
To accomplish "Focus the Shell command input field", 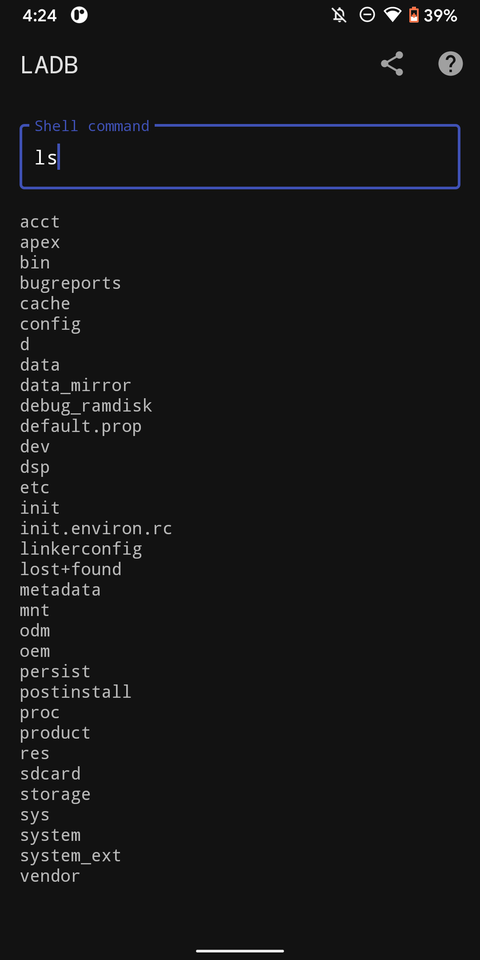I will click(x=240, y=157).
